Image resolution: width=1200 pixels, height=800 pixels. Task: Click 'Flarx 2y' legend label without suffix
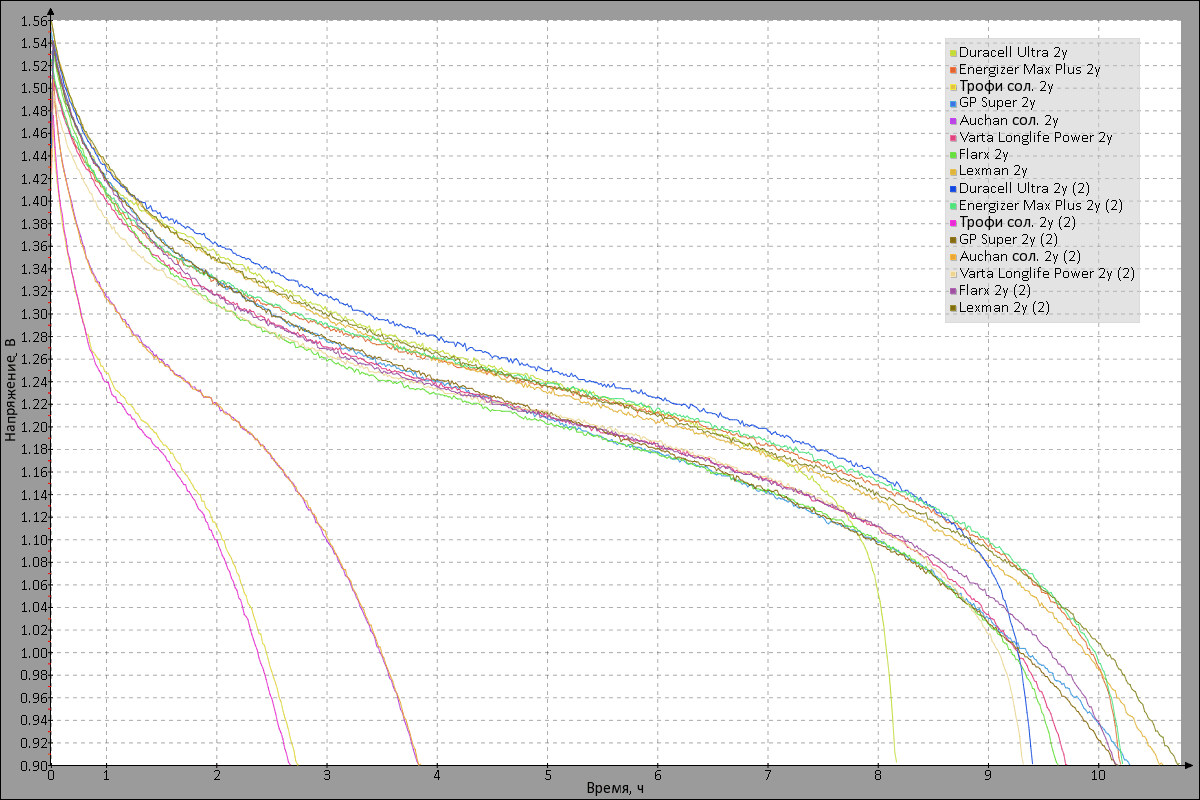pyautogui.click(x=984, y=154)
